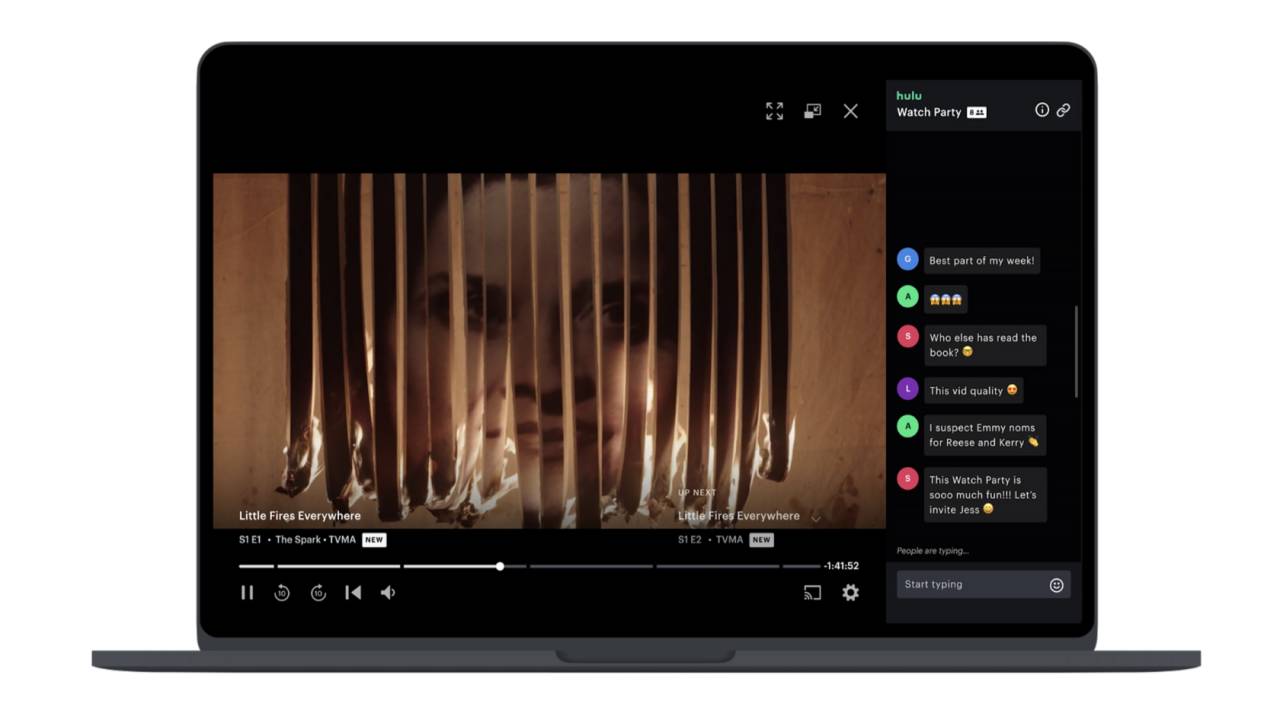Enter fullscreen mode
The width and height of the screenshot is (1280, 720).
[x=774, y=111]
